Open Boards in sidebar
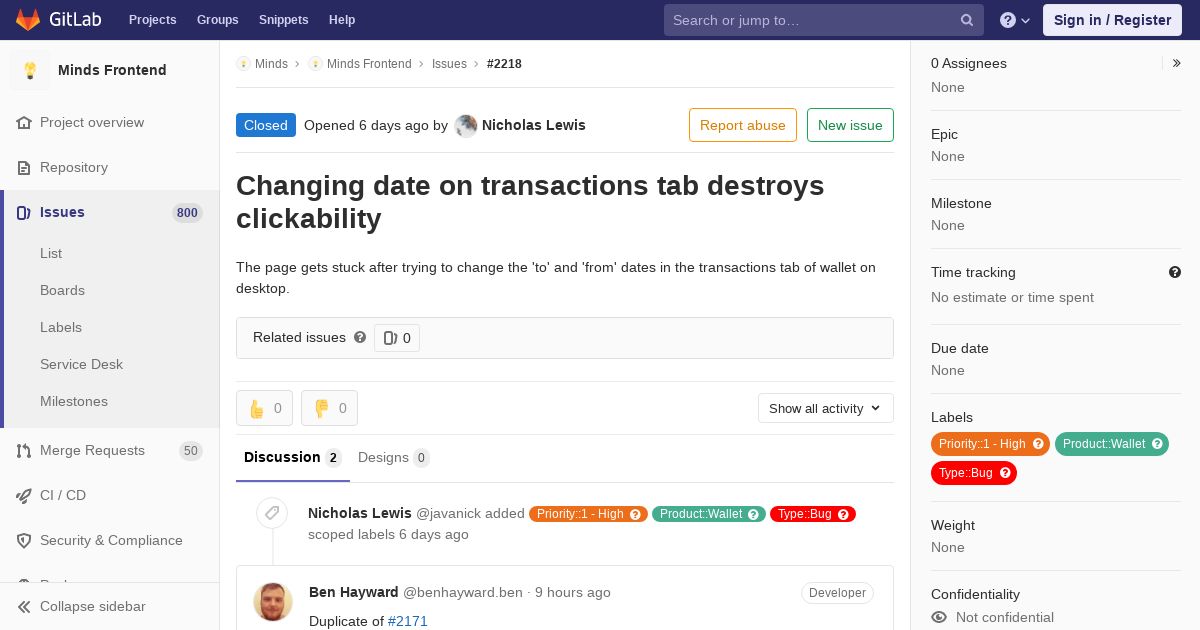The width and height of the screenshot is (1200, 630). coord(62,290)
